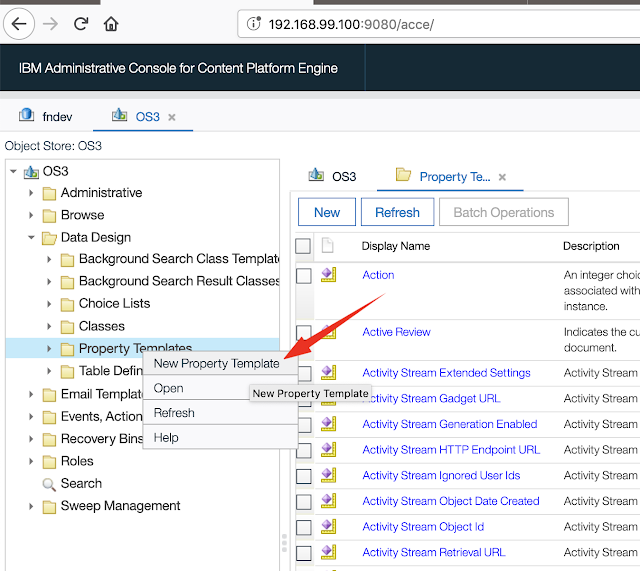Screen dimensions: 640x571
Task: Reload the page with browser refresh icon
Action: [x=81, y=24]
